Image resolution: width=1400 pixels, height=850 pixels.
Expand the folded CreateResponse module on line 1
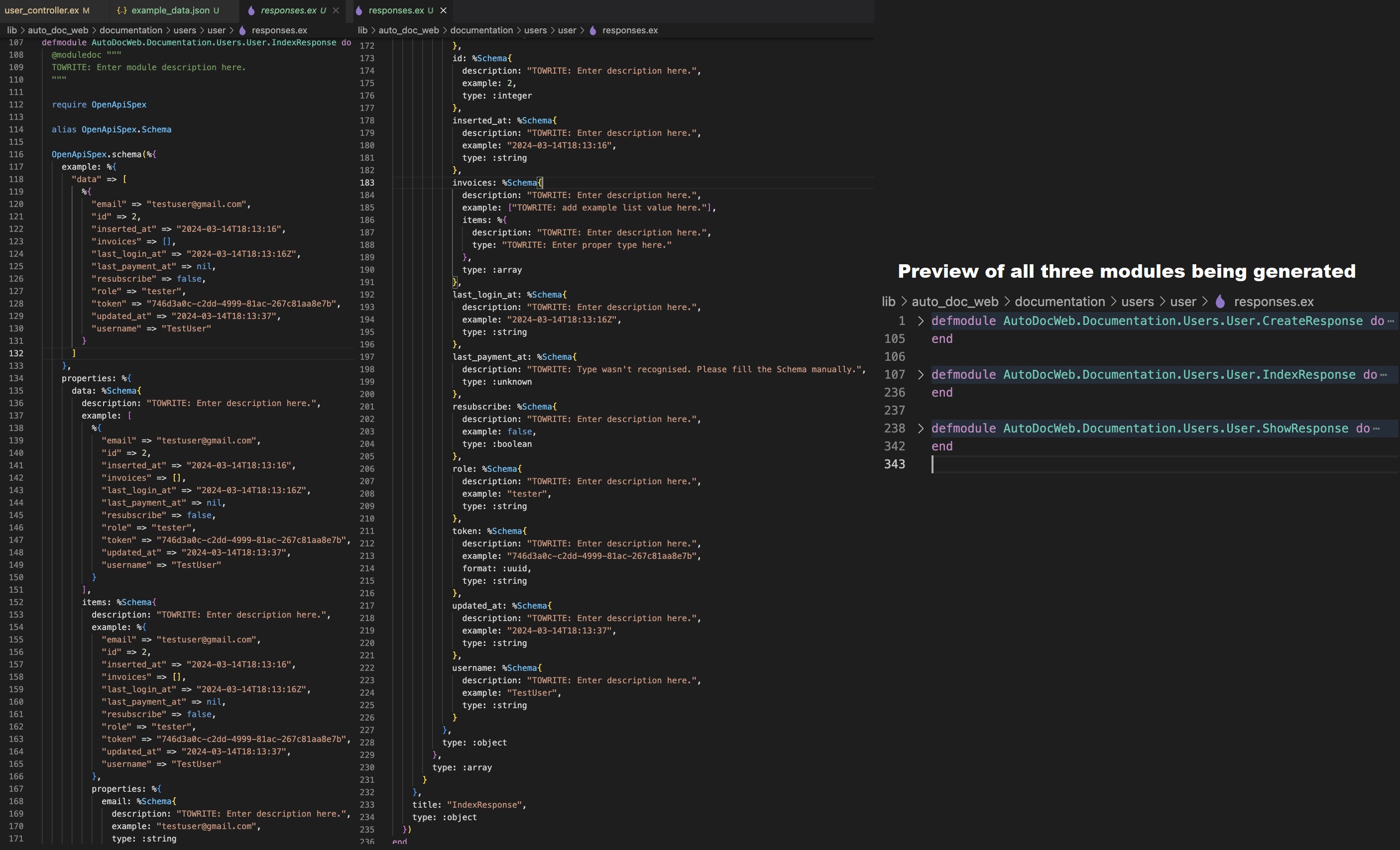click(921, 321)
